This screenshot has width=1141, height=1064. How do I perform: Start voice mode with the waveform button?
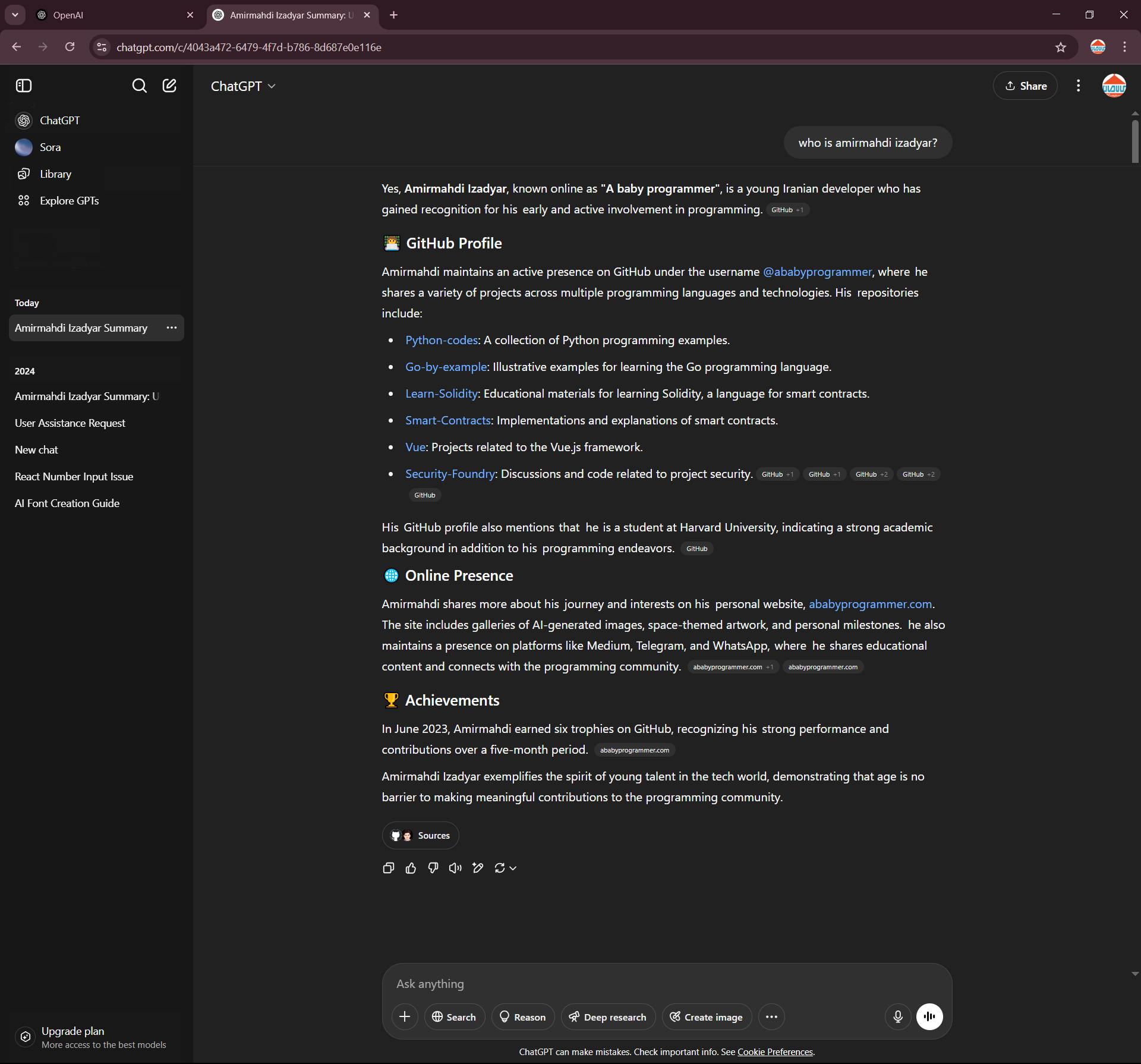tap(929, 1016)
